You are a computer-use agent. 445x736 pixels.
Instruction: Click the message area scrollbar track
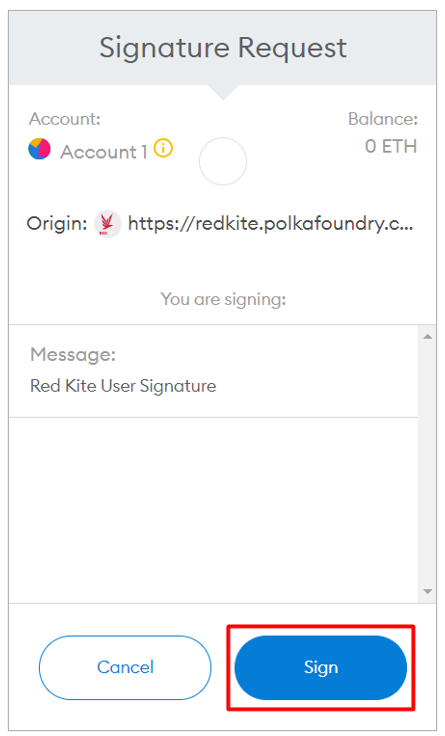(x=427, y=464)
